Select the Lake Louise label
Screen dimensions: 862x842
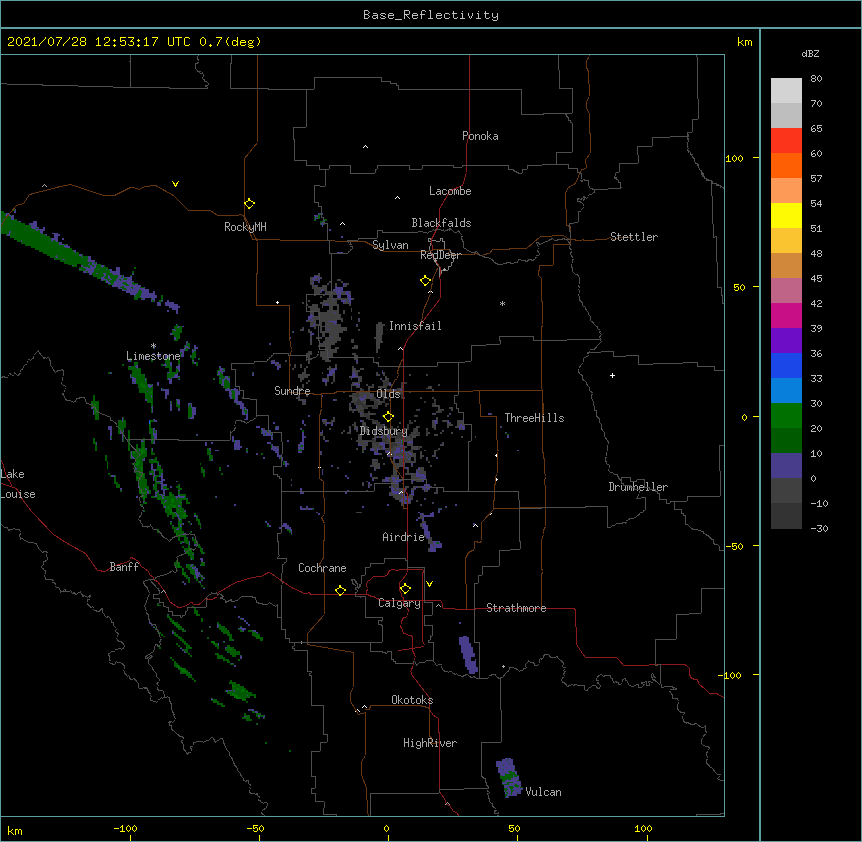(18, 484)
